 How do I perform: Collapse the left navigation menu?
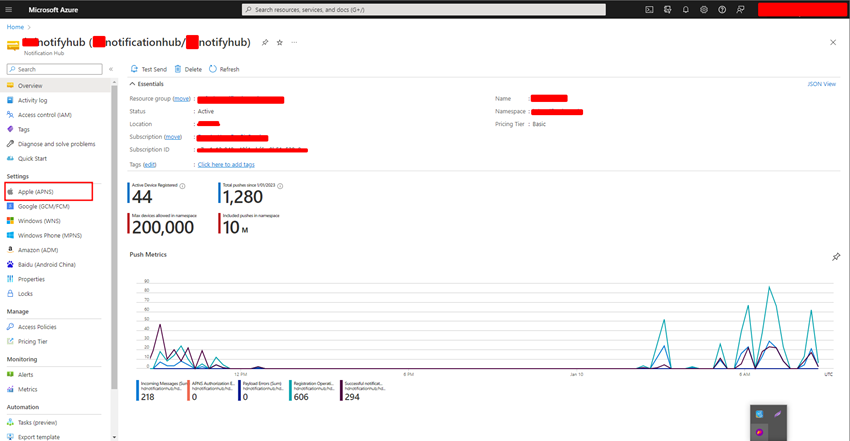coord(111,69)
